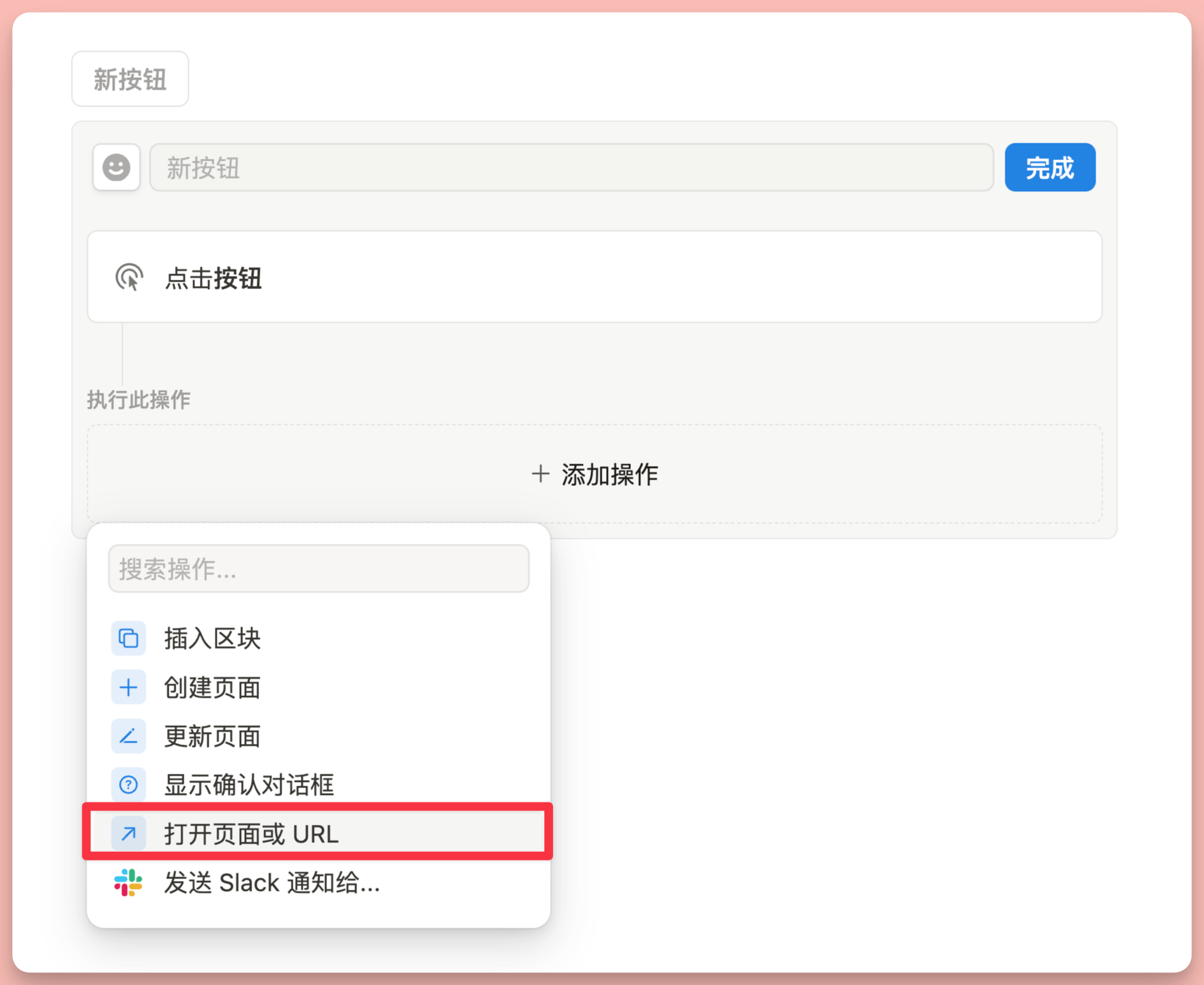Choose the 更新页面 action

pos(212,736)
